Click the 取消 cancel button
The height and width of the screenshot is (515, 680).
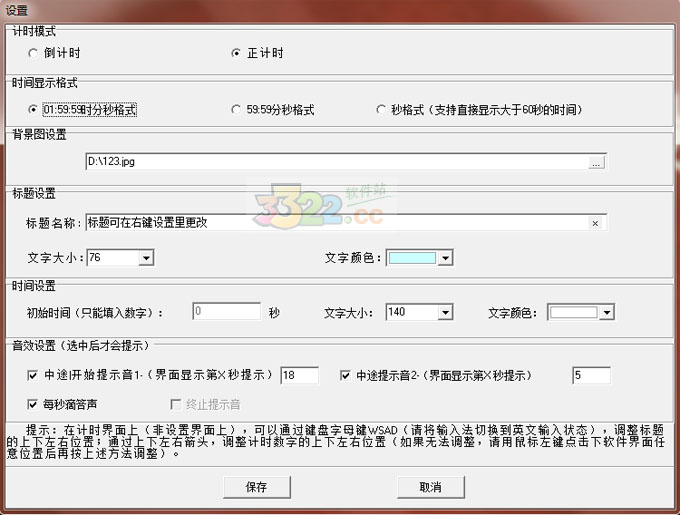(431, 487)
